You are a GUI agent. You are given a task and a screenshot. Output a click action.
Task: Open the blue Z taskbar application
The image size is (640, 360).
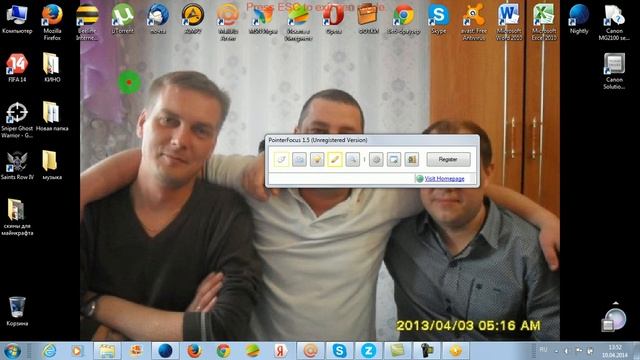click(x=368, y=351)
